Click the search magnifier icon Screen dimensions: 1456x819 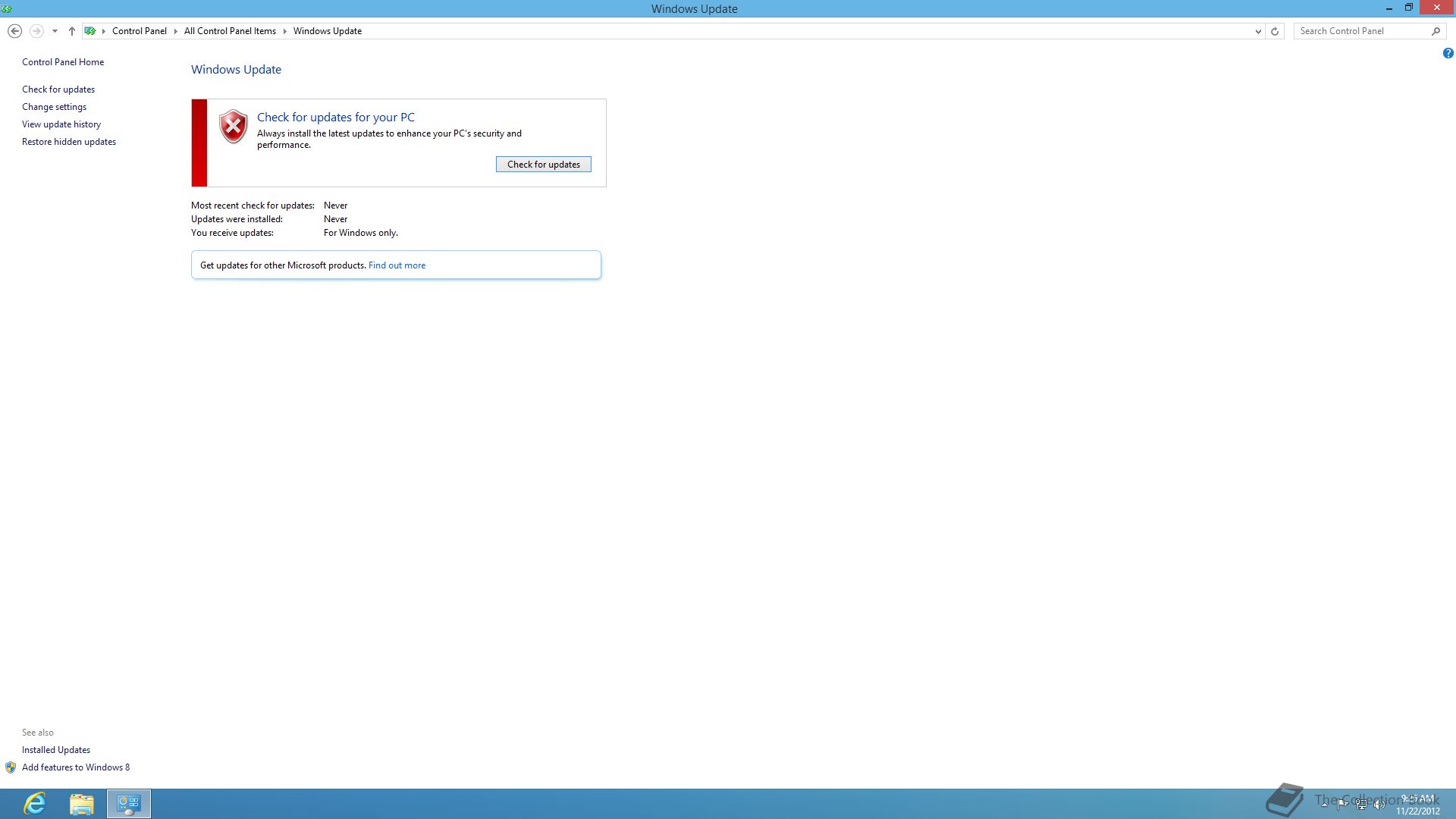[1436, 31]
